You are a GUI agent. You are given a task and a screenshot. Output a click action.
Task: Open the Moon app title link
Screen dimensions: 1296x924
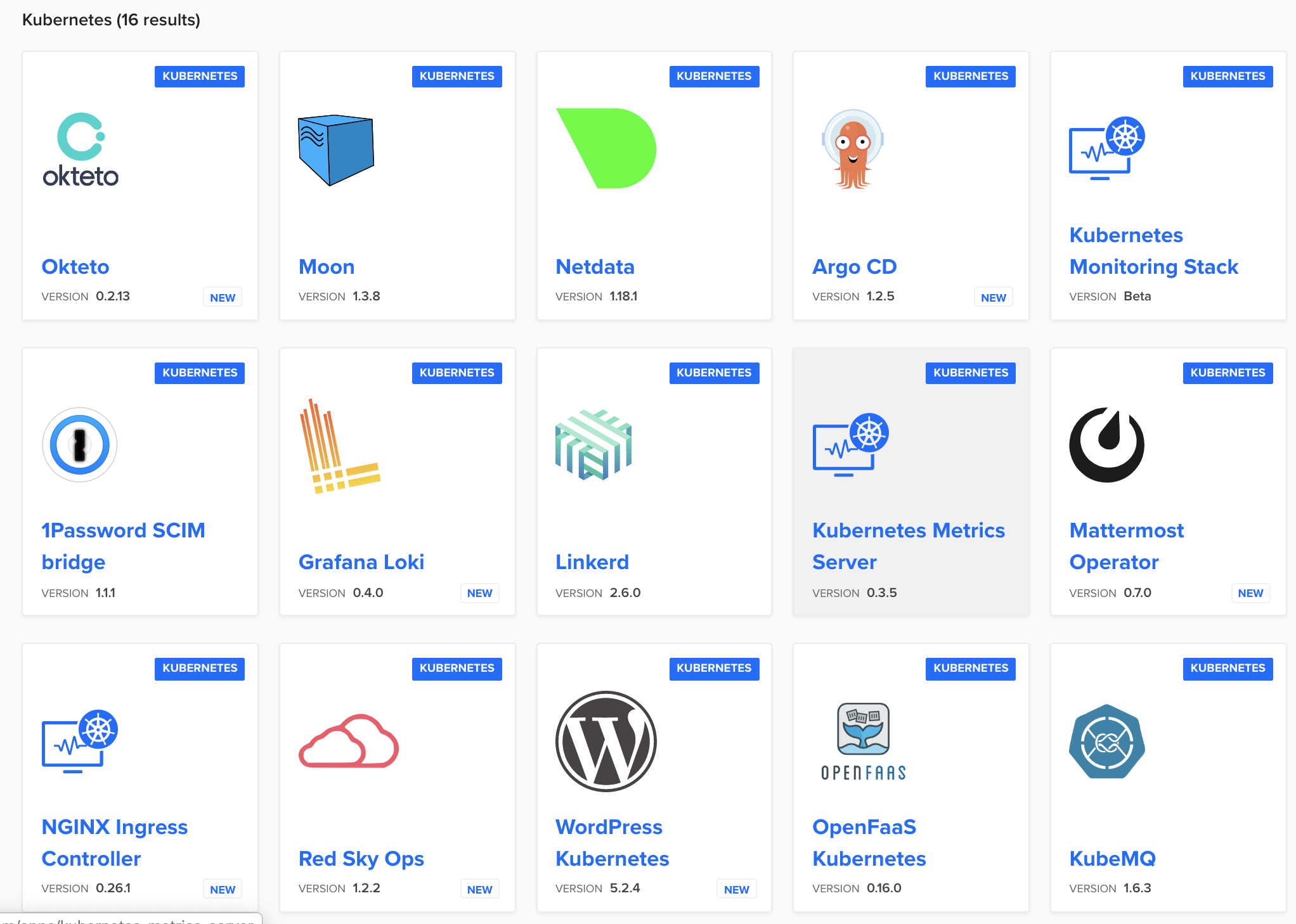point(327,267)
